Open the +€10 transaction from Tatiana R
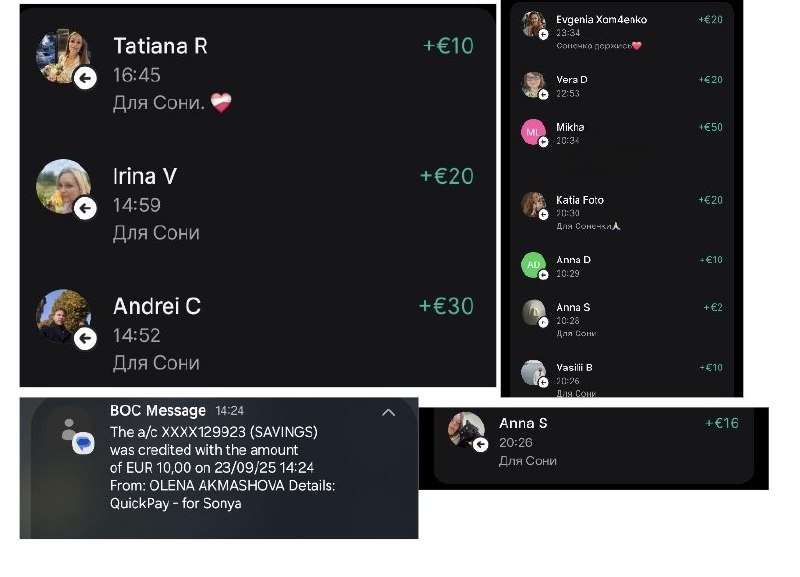 (x=448, y=46)
